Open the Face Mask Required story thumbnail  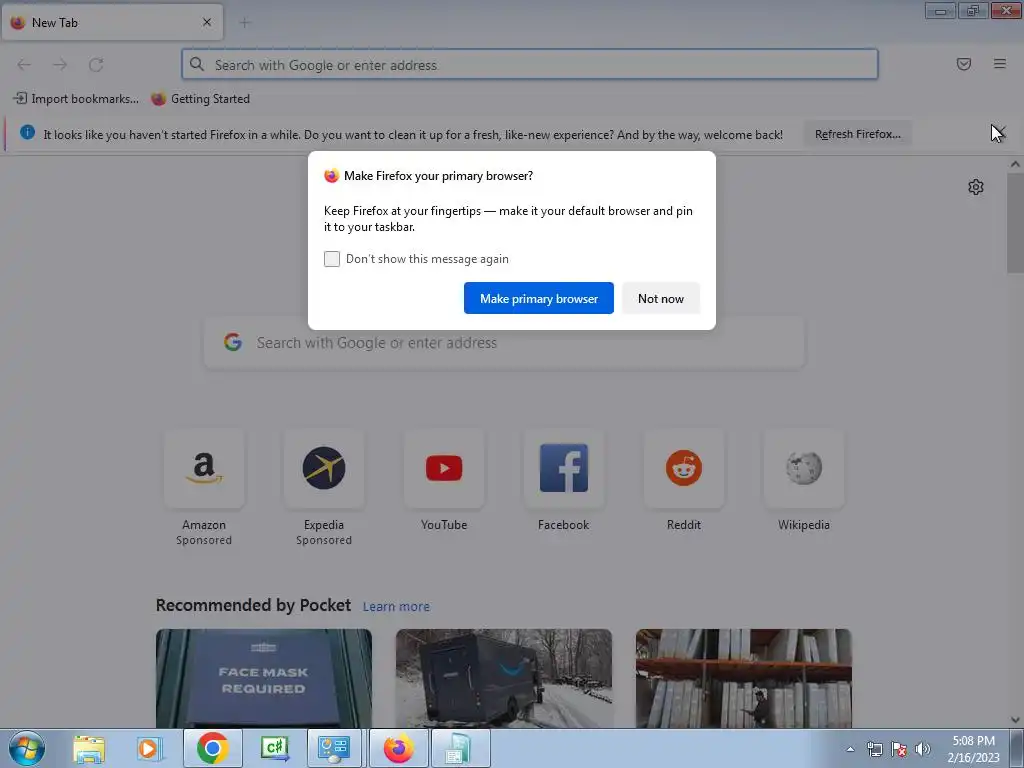[x=264, y=679]
